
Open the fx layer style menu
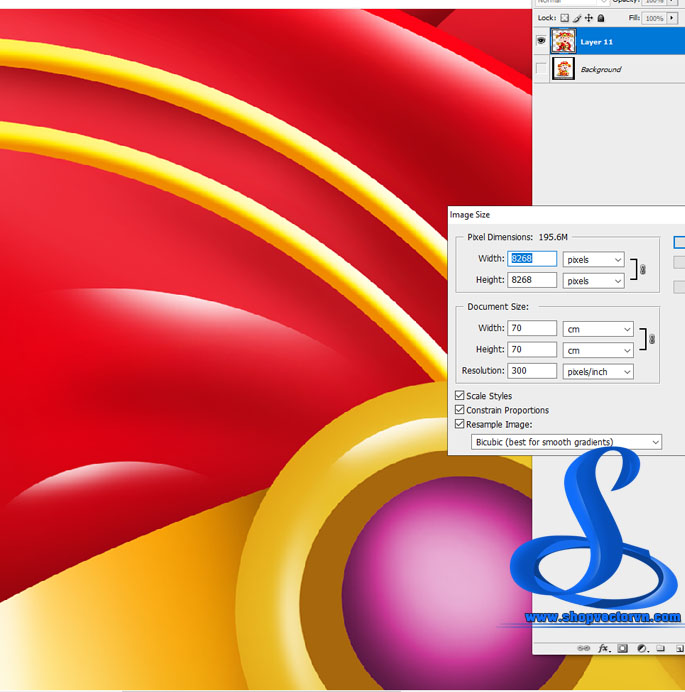604,648
